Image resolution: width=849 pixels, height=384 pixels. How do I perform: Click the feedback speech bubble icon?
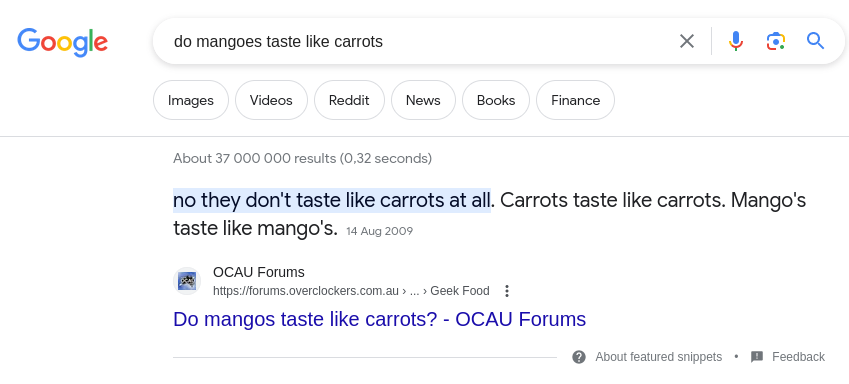click(x=757, y=357)
